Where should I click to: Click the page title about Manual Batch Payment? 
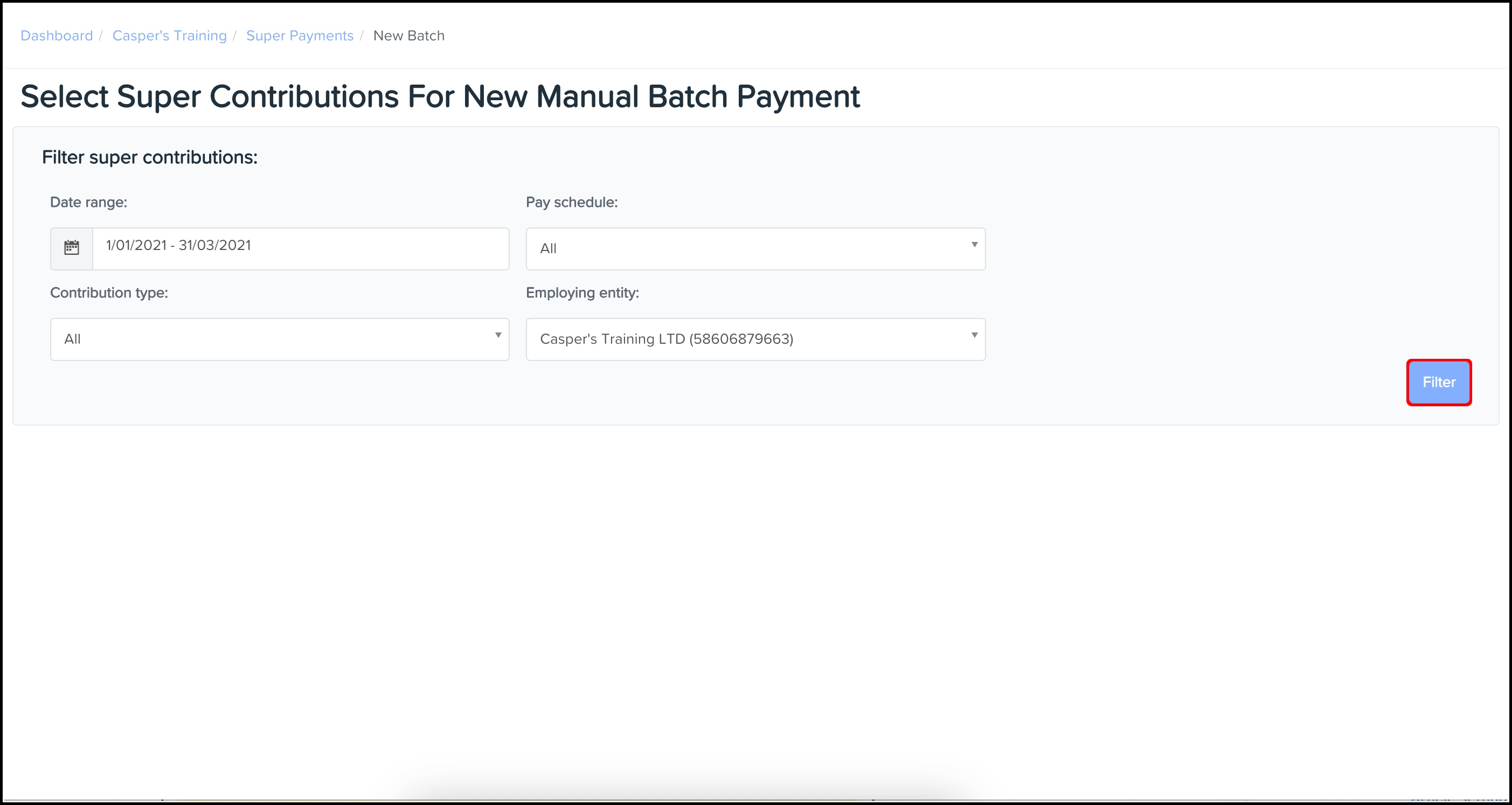440,97
